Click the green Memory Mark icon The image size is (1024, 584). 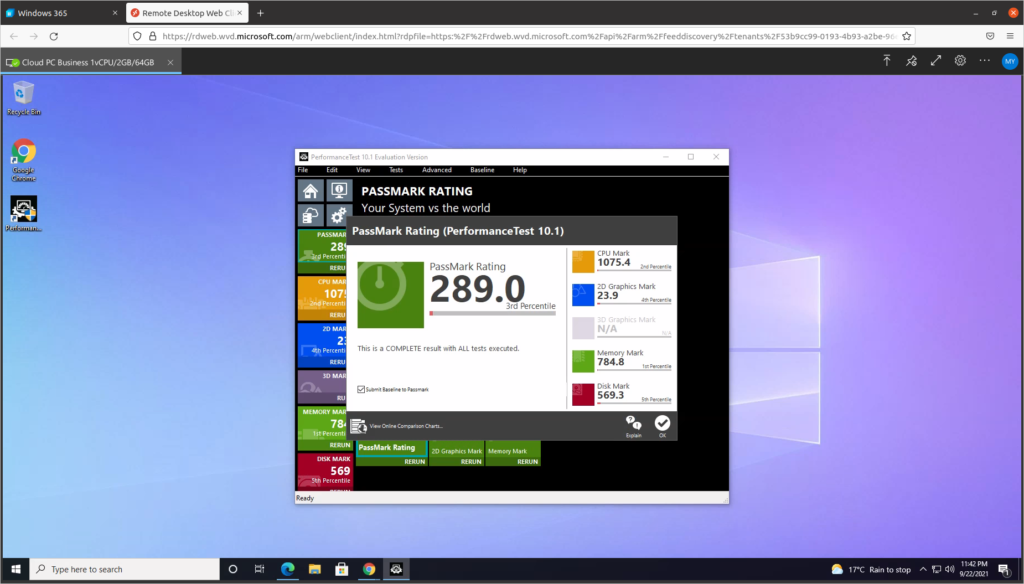point(583,361)
